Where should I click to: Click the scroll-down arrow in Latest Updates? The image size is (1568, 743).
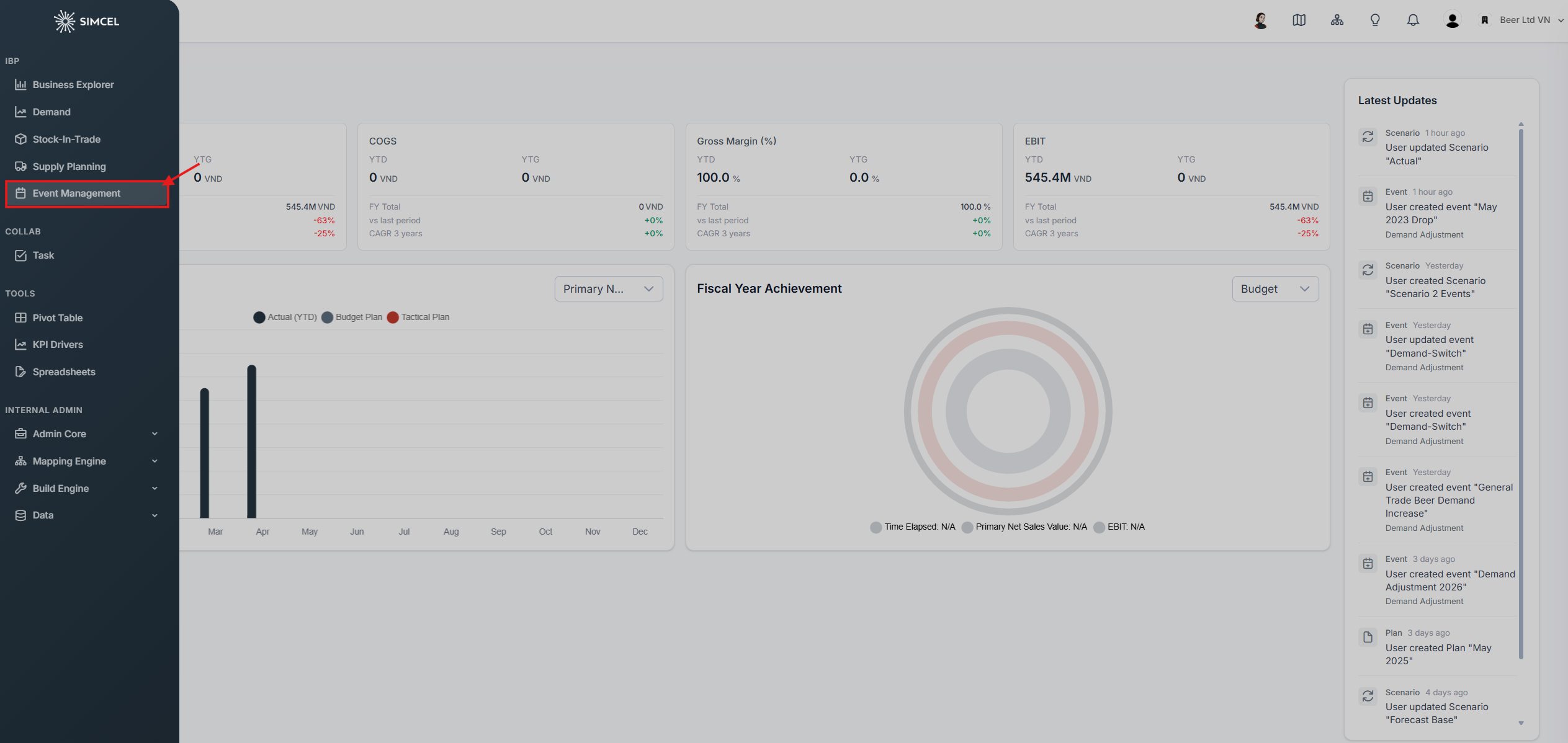[x=1521, y=723]
